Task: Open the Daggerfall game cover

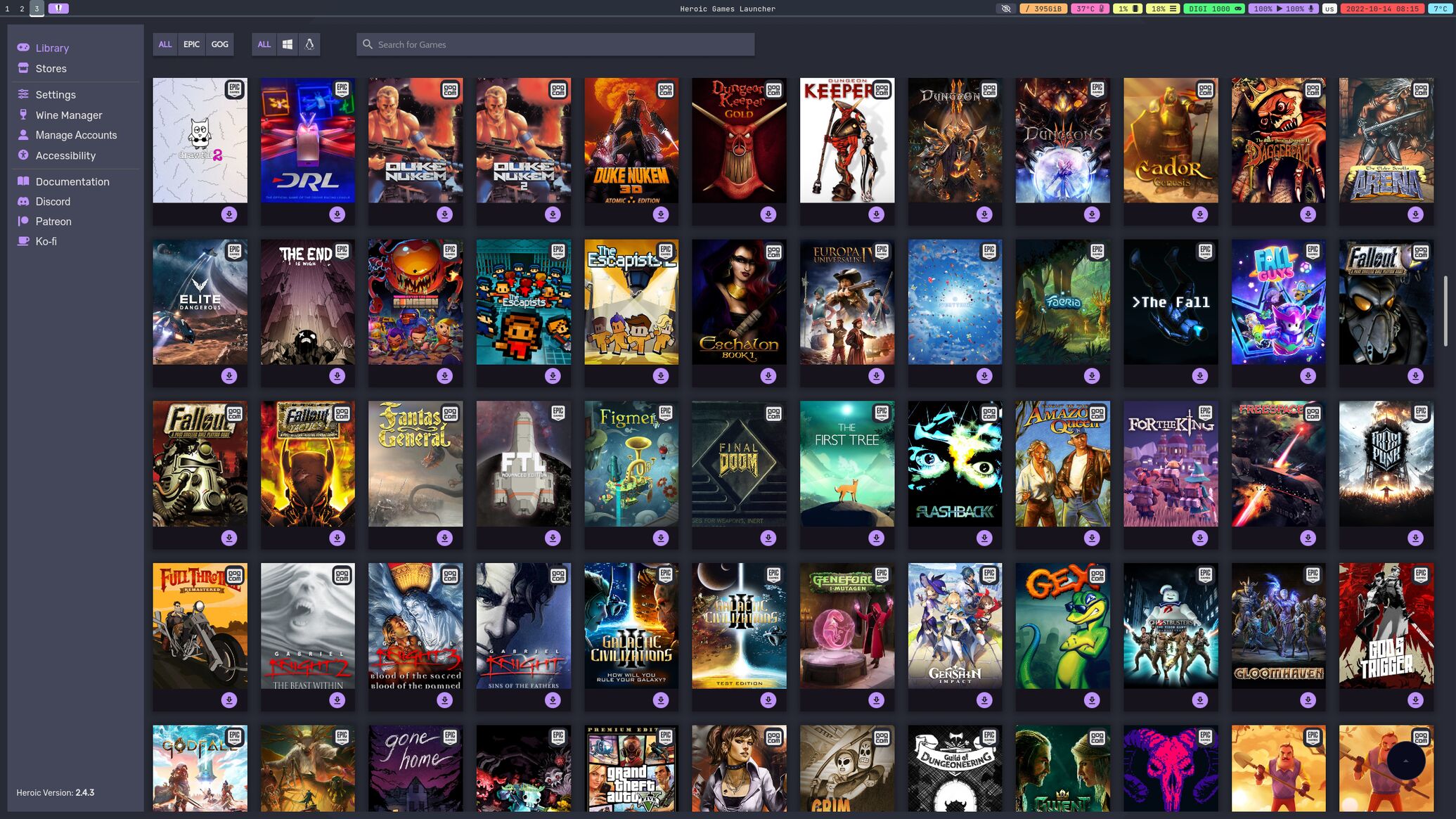Action: click(x=1279, y=141)
